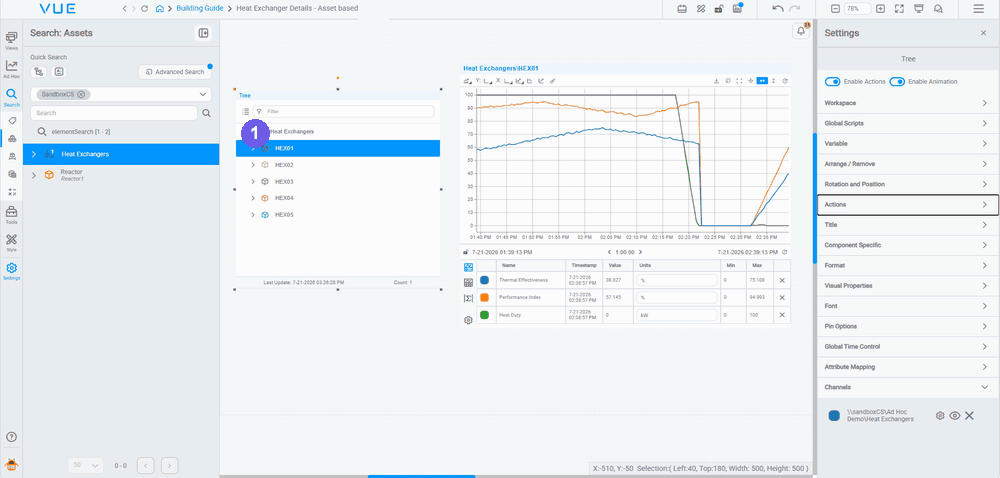The image size is (1000, 478).
Task: Click green Heat Duty color swatch
Action: click(484, 315)
